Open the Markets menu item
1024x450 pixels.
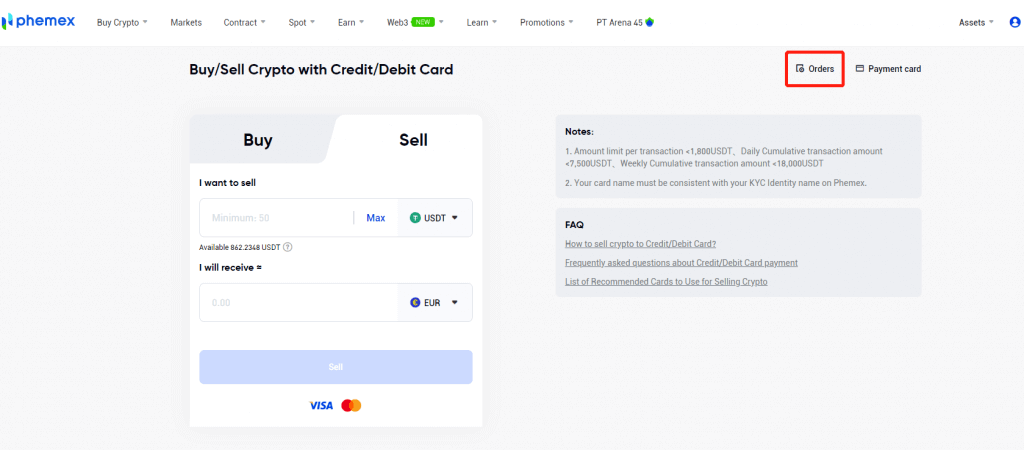click(186, 22)
